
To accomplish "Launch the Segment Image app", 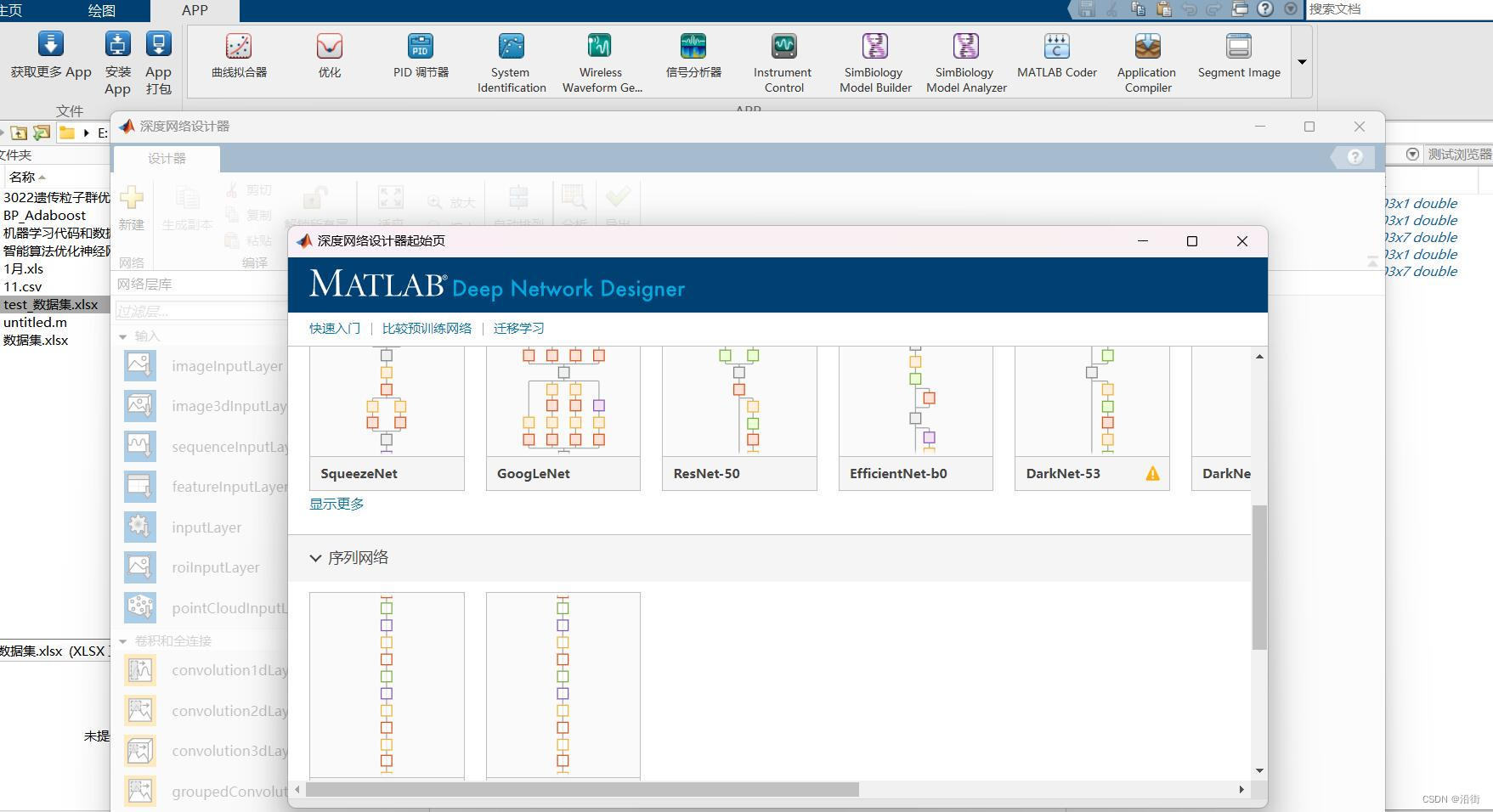I will pos(1239,47).
